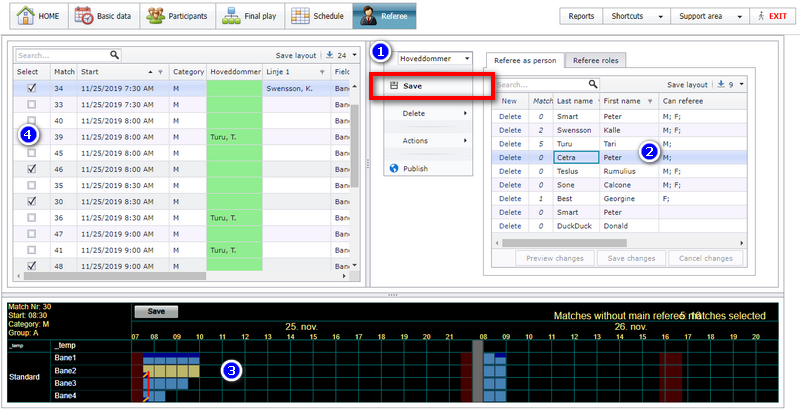This screenshot has height=409, width=800.
Task: Toggle checkbox for match 45
Action: tap(32, 152)
